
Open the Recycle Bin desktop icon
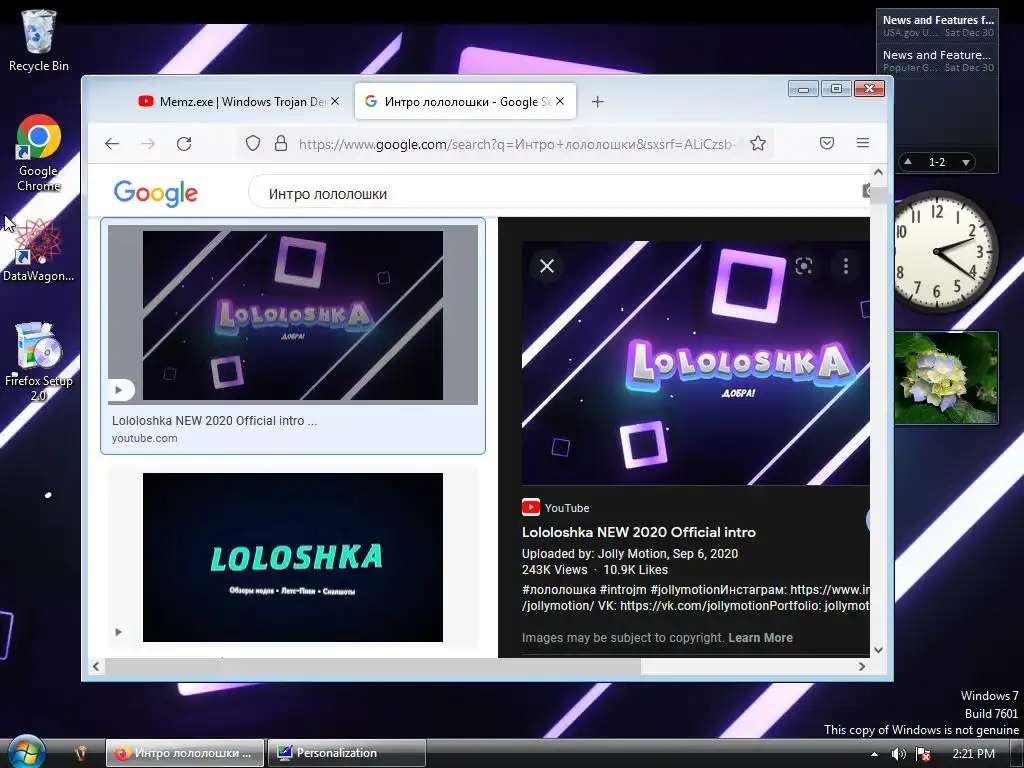39,40
